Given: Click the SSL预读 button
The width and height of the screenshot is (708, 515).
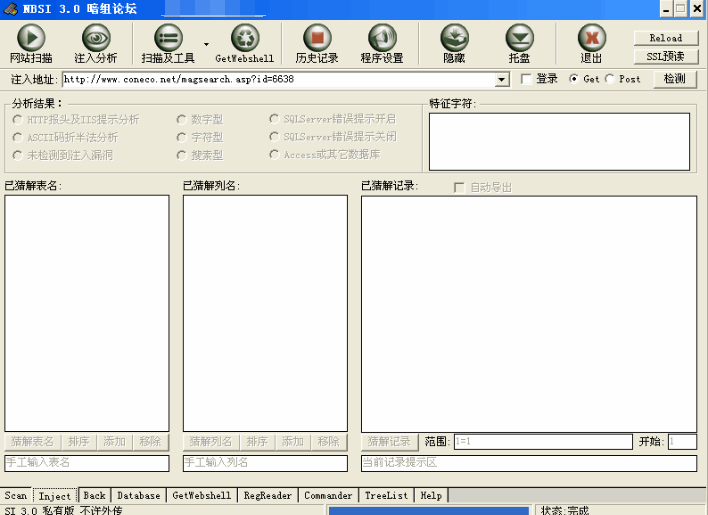Looking at the screenshot, I should coord(666,57).
